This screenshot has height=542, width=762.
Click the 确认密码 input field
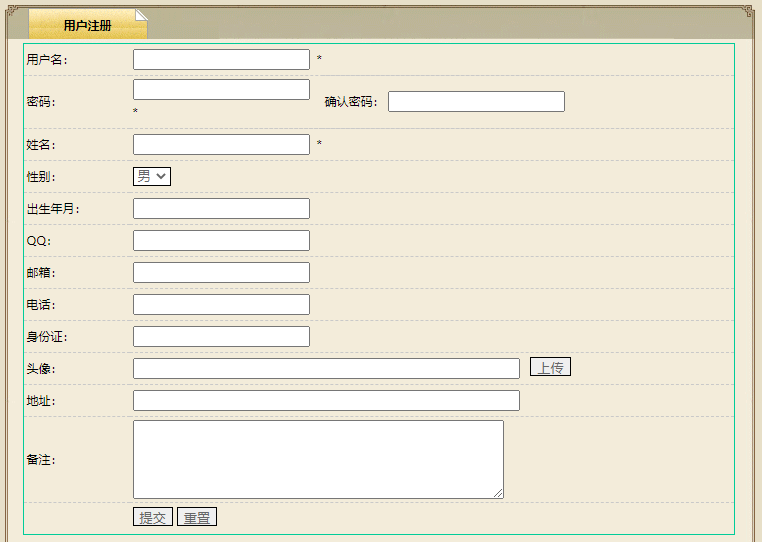tap(476, 101)
